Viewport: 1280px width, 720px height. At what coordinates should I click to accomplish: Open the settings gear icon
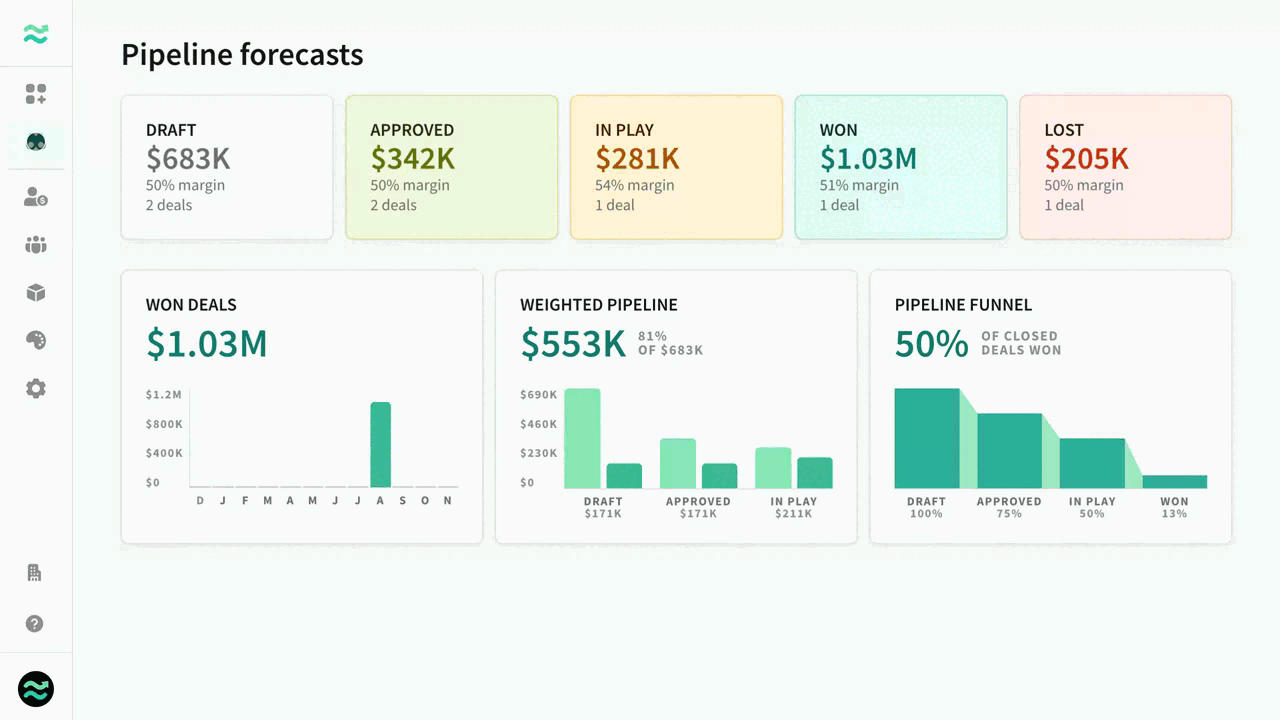36,389
